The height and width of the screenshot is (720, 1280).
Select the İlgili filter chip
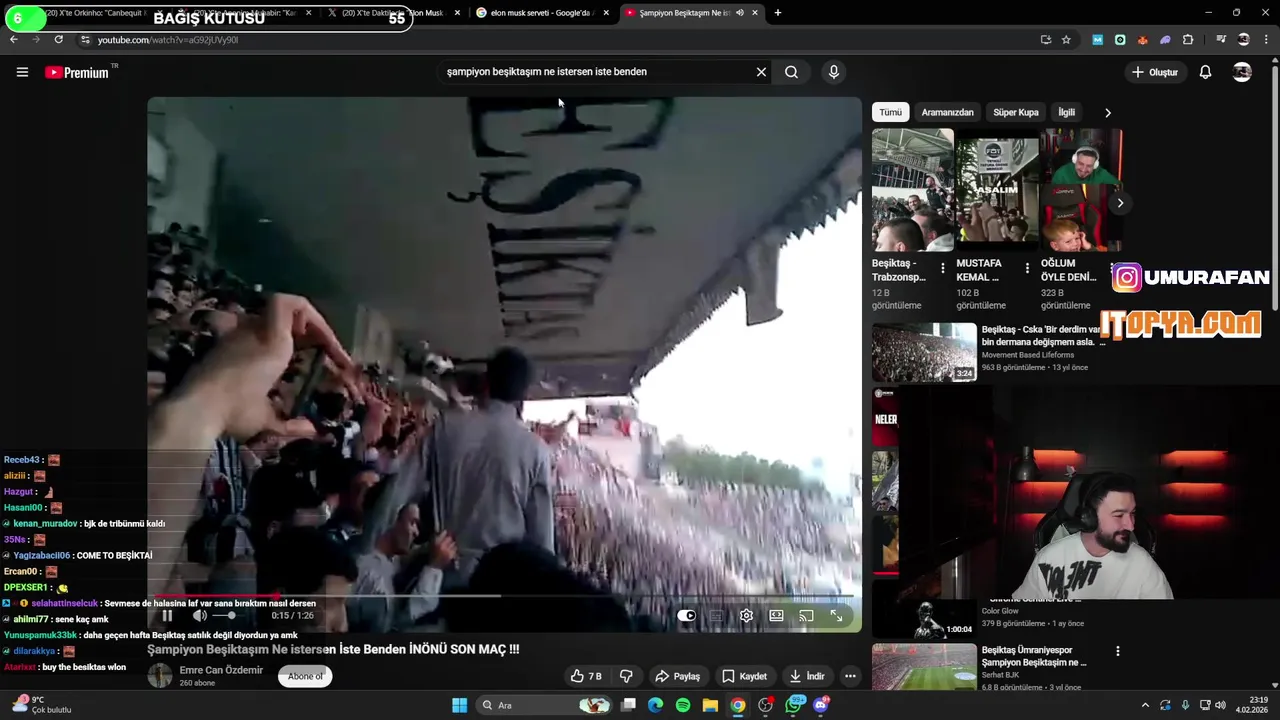coord(1066,112)
